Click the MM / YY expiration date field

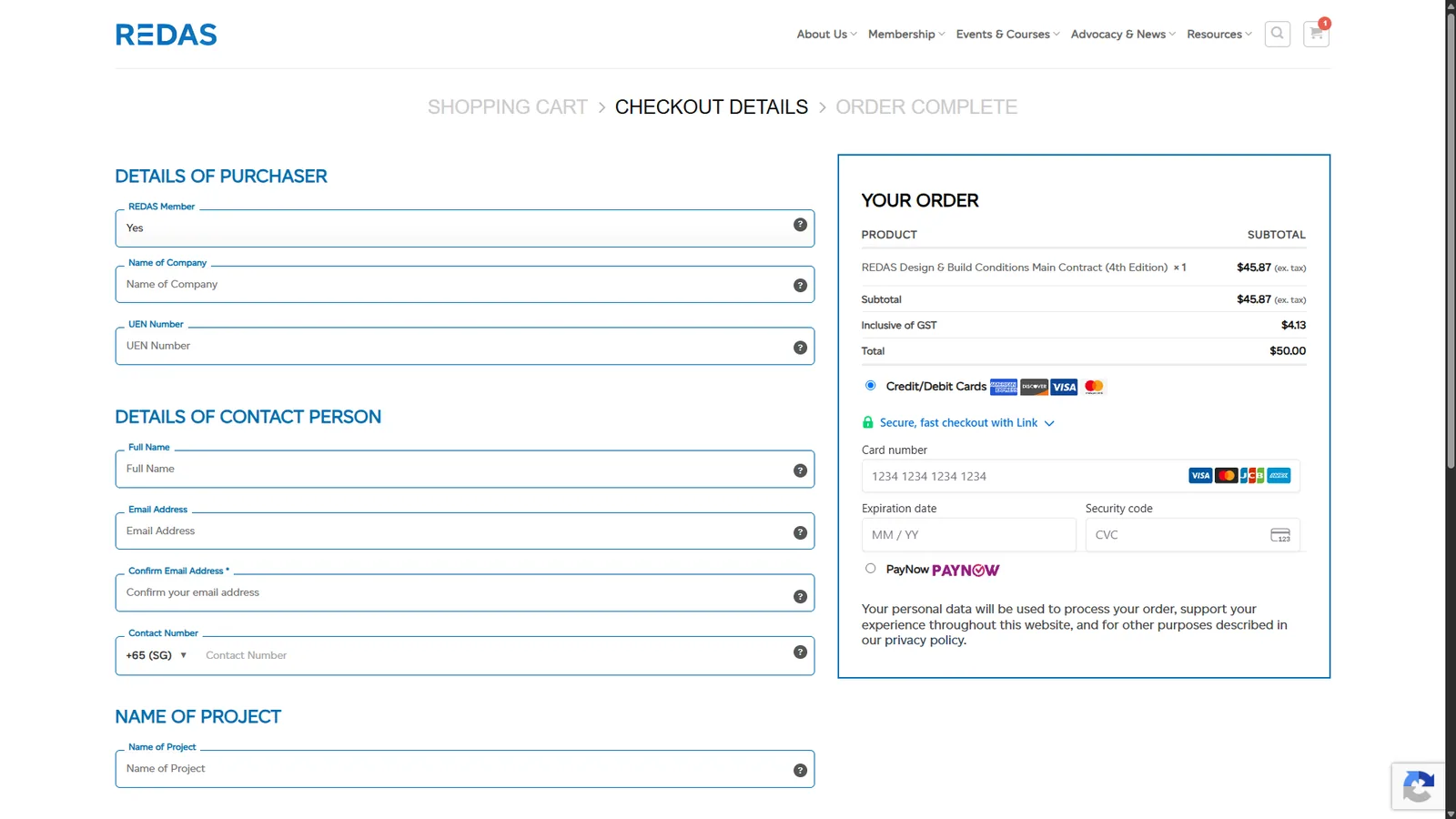point(968,535)
